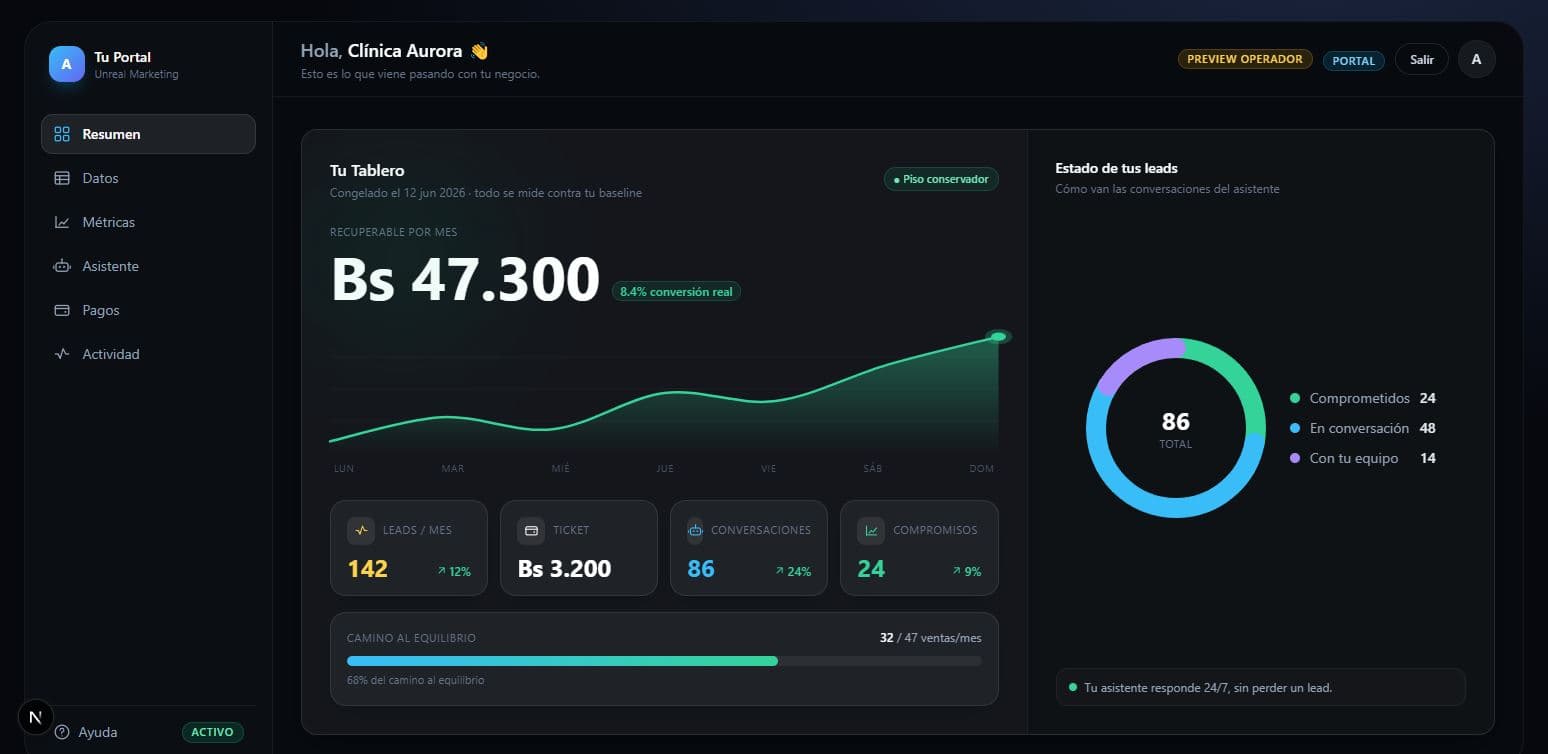
Task: Go to the Datos section
Action: 148,178
